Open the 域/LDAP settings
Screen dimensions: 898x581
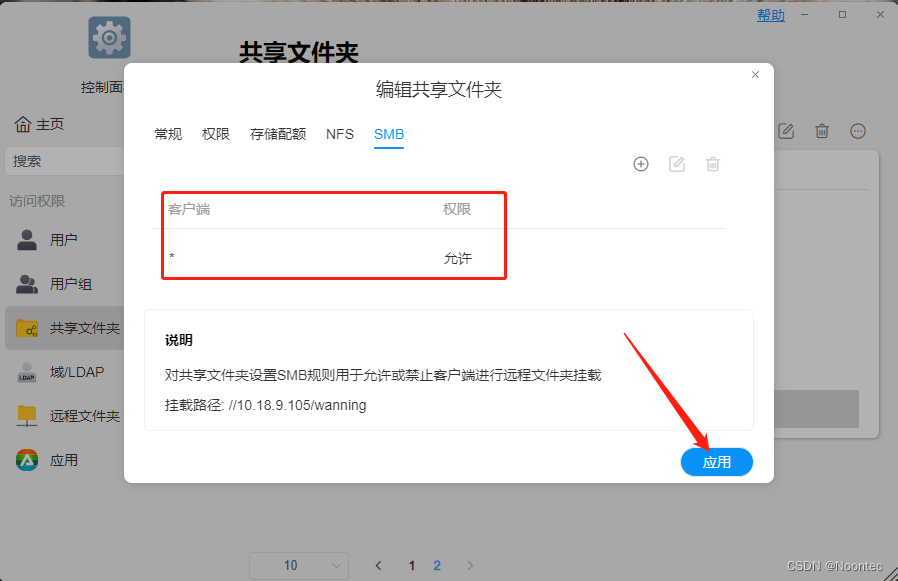pos(44,371)
